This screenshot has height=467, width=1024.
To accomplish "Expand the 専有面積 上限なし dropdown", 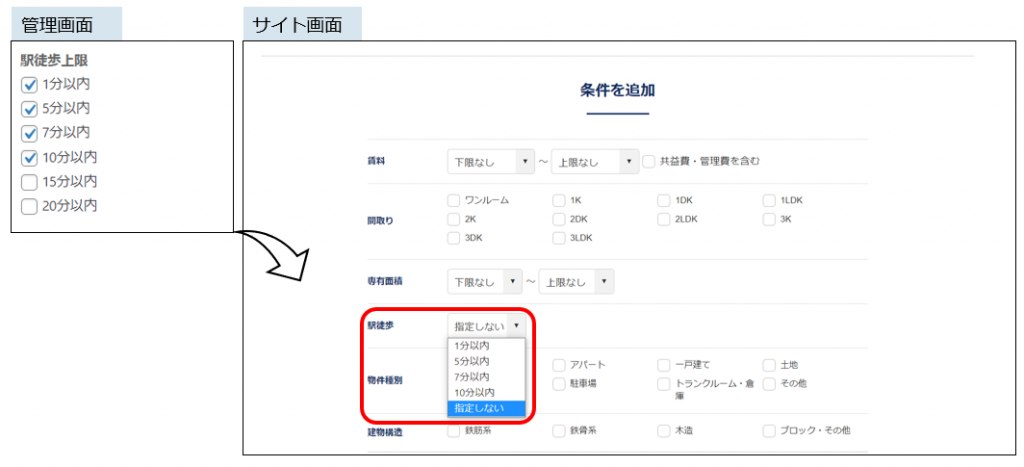I will point(577,282).
